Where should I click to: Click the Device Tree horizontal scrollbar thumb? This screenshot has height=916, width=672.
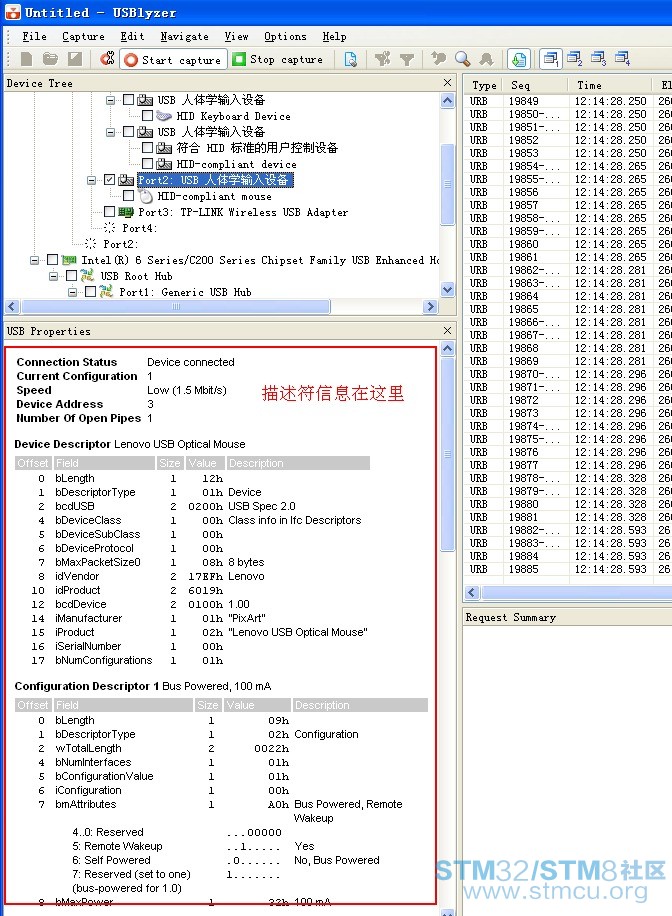coord(176,306)
